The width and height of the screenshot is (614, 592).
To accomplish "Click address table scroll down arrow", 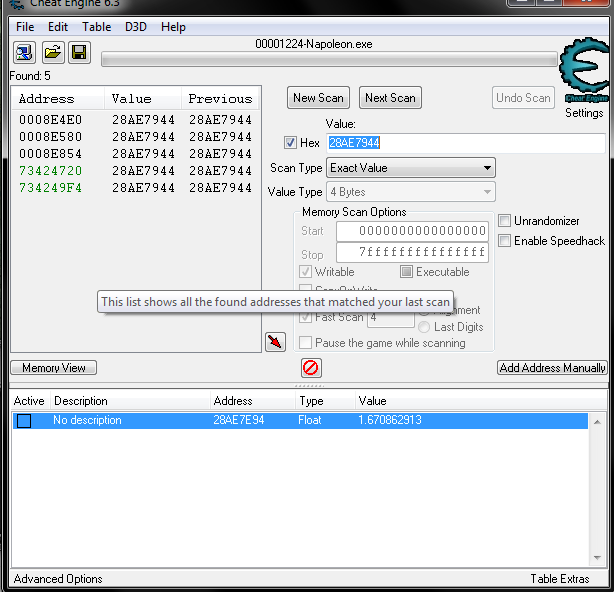I will [x=597, y=558].
